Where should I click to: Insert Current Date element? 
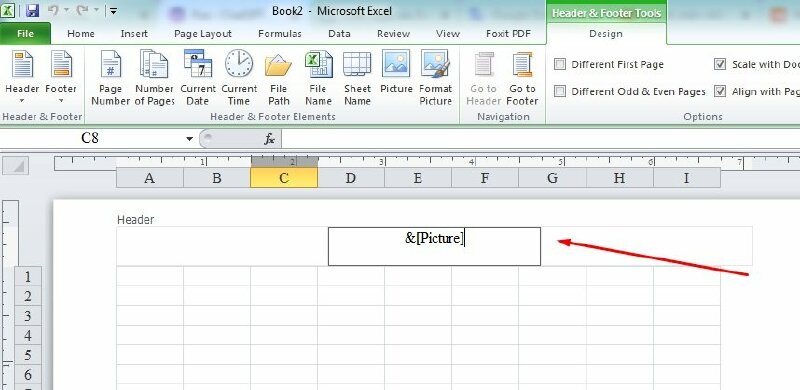click(197, 78)
